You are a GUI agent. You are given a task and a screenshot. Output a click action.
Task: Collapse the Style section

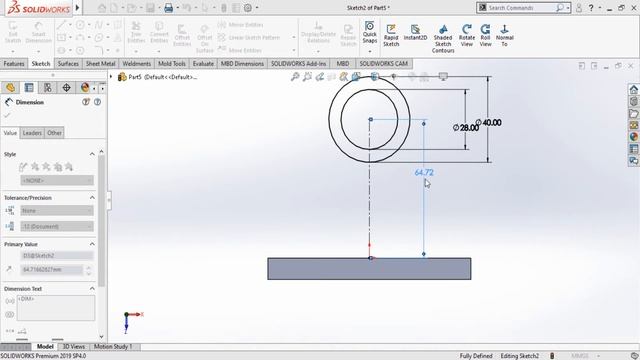[x=92, y=154]
